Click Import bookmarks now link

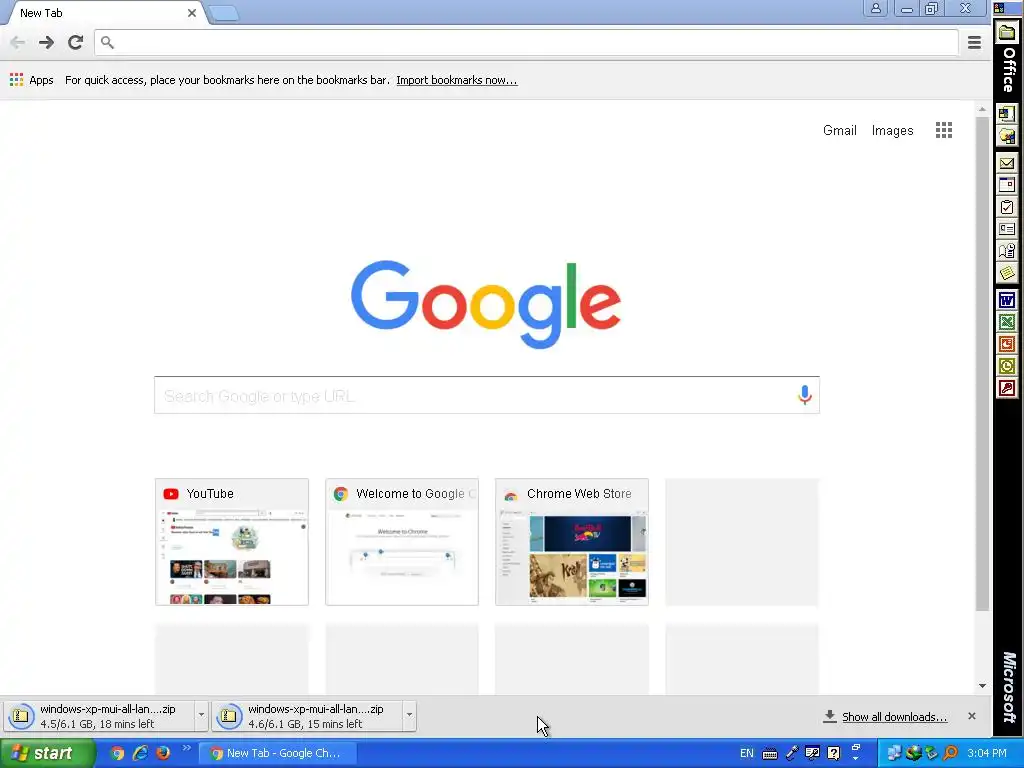tap(456, 80)
